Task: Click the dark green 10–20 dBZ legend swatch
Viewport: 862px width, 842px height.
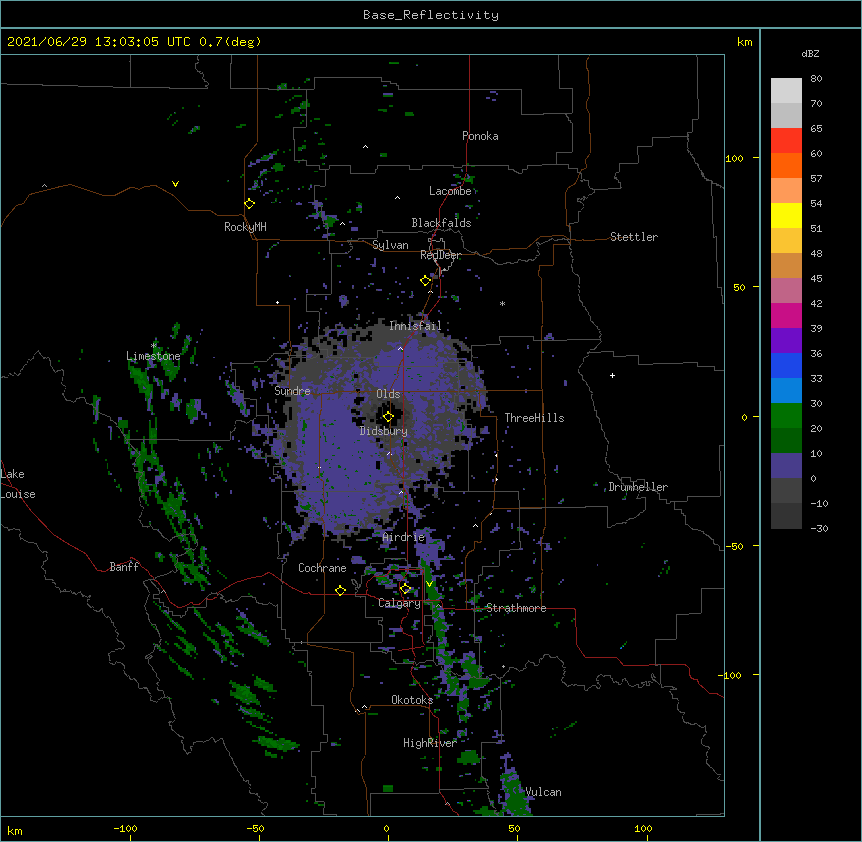Action: pos(786,440)
